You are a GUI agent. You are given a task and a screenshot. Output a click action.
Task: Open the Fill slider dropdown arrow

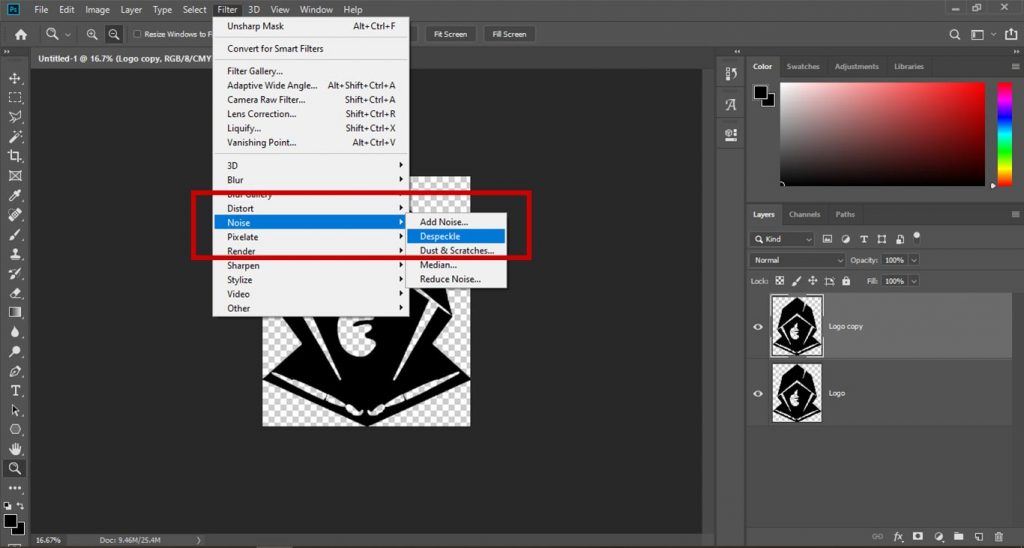914,281
